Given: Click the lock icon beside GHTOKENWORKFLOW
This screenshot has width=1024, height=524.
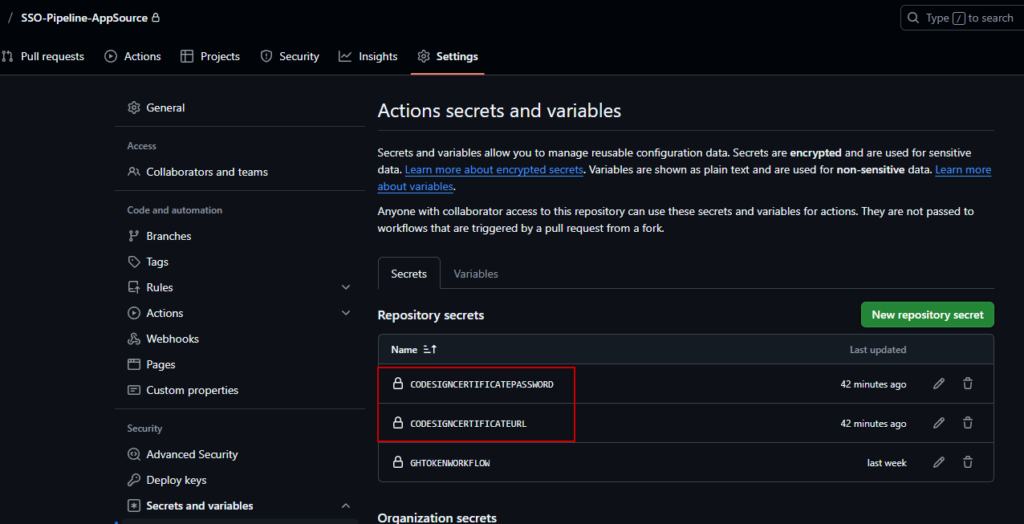Looking at the screenshot, I should 397,462.
